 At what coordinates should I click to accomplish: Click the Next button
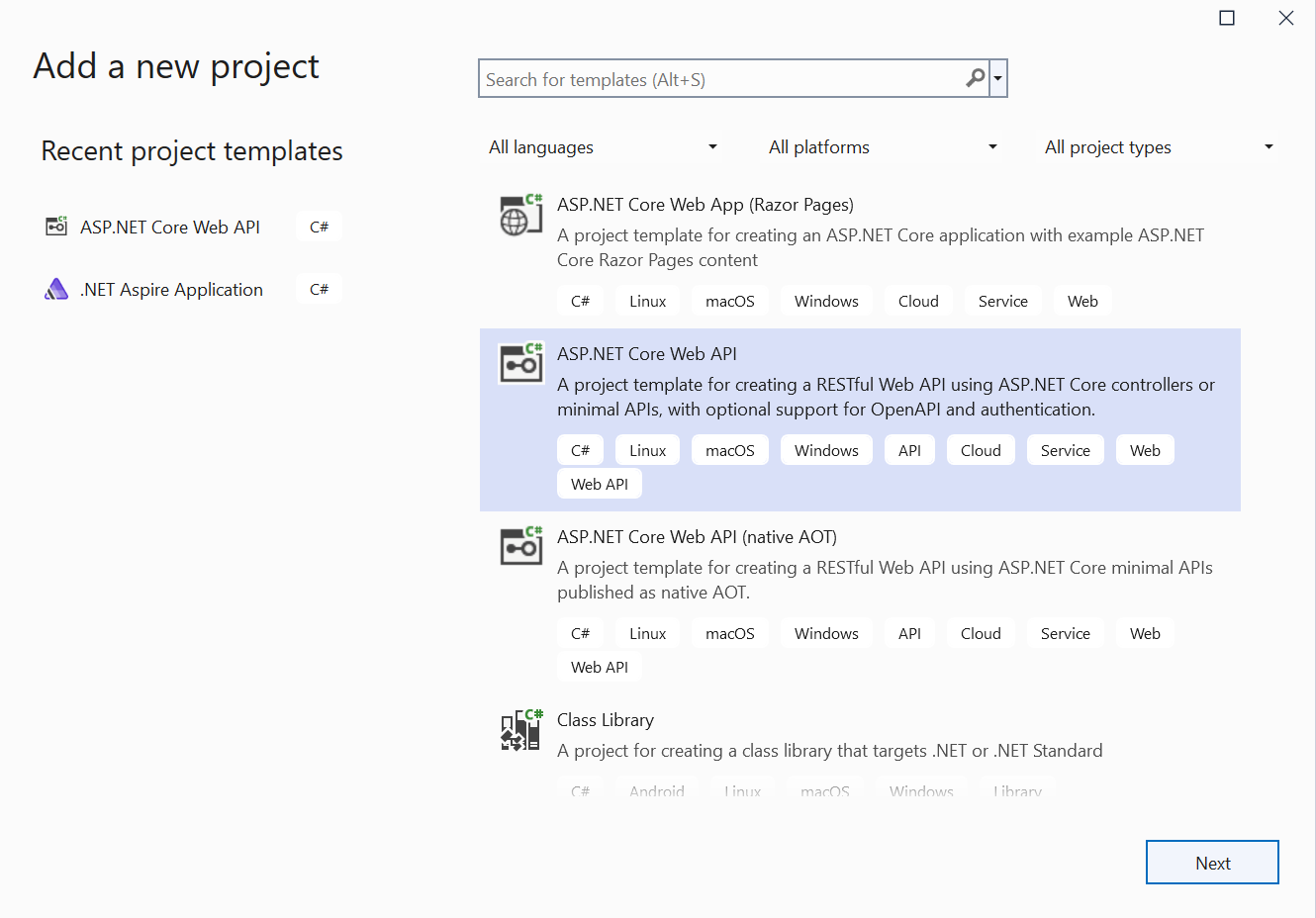pos(1212,863)
